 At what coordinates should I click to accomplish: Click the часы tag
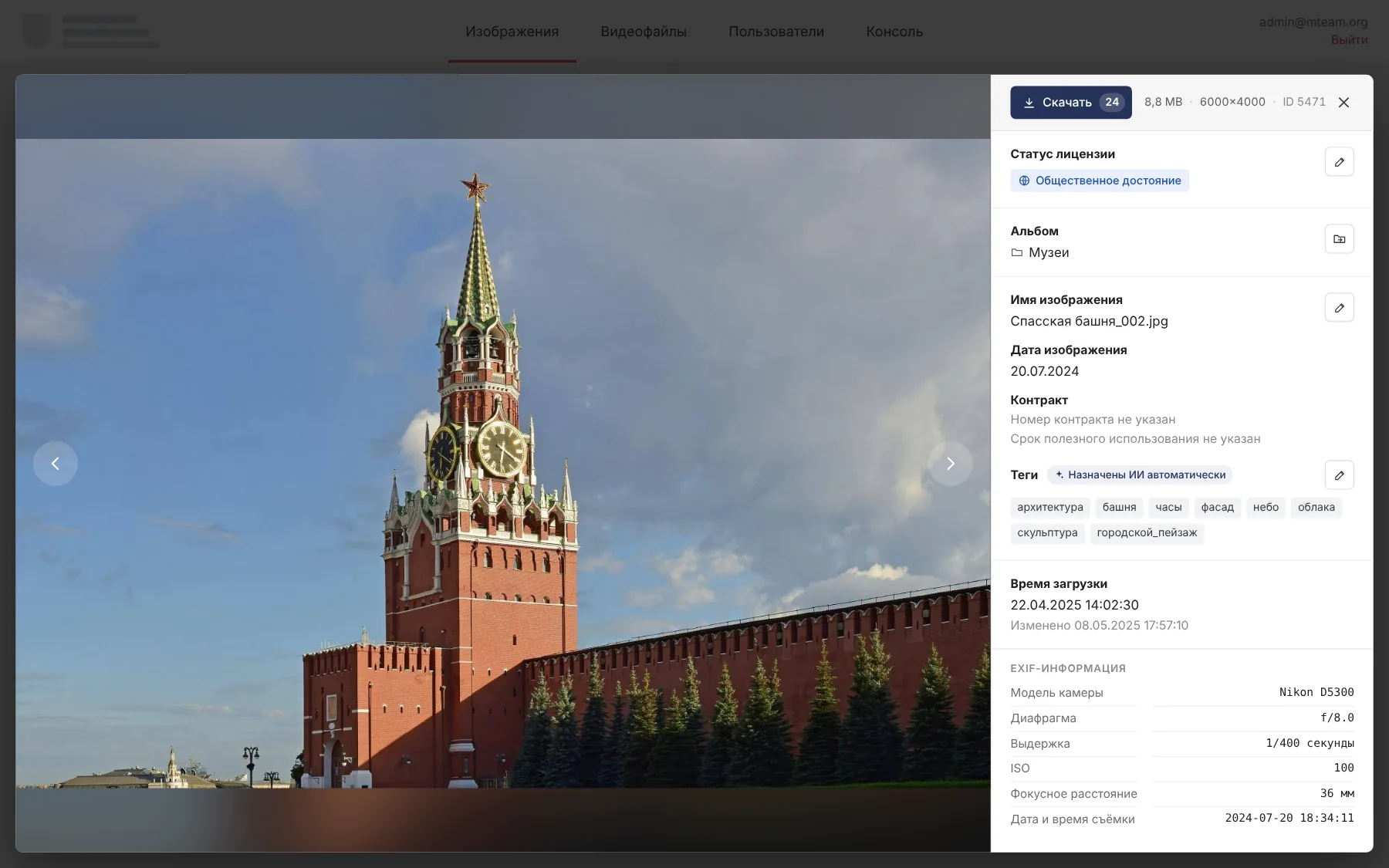coord(1168,508)
